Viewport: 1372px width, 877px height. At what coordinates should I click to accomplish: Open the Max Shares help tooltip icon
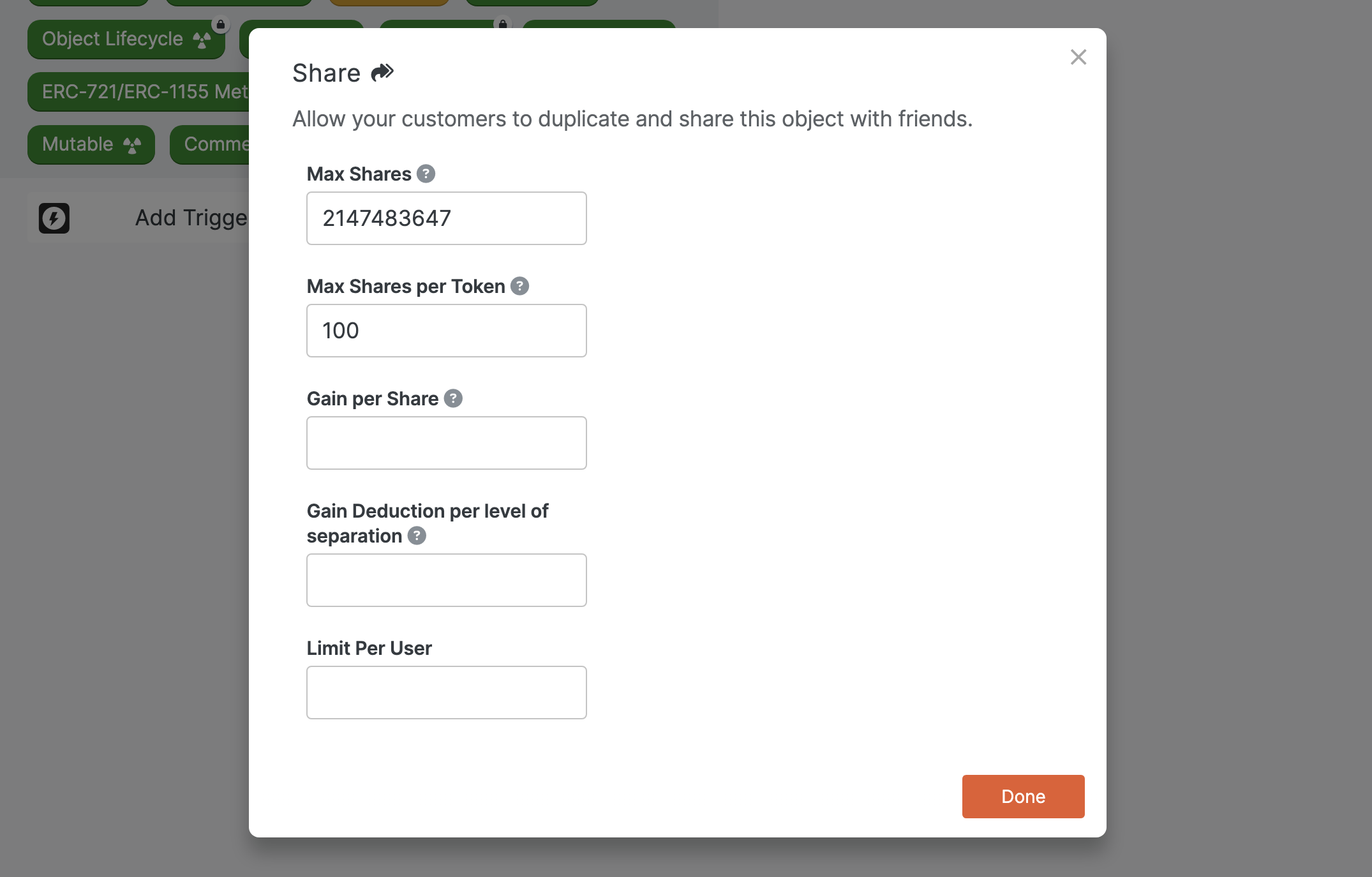click(426, 174)
